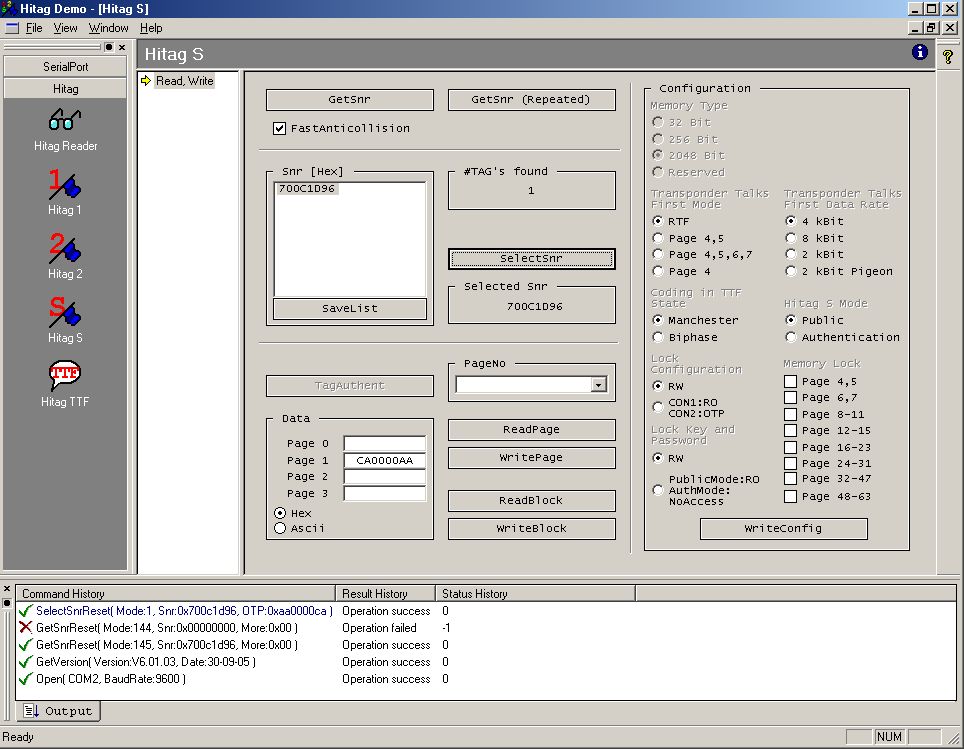Click the SelectSnrReset green check icon
The height and width of the screenshot is (749, 964).
point(25,611)
